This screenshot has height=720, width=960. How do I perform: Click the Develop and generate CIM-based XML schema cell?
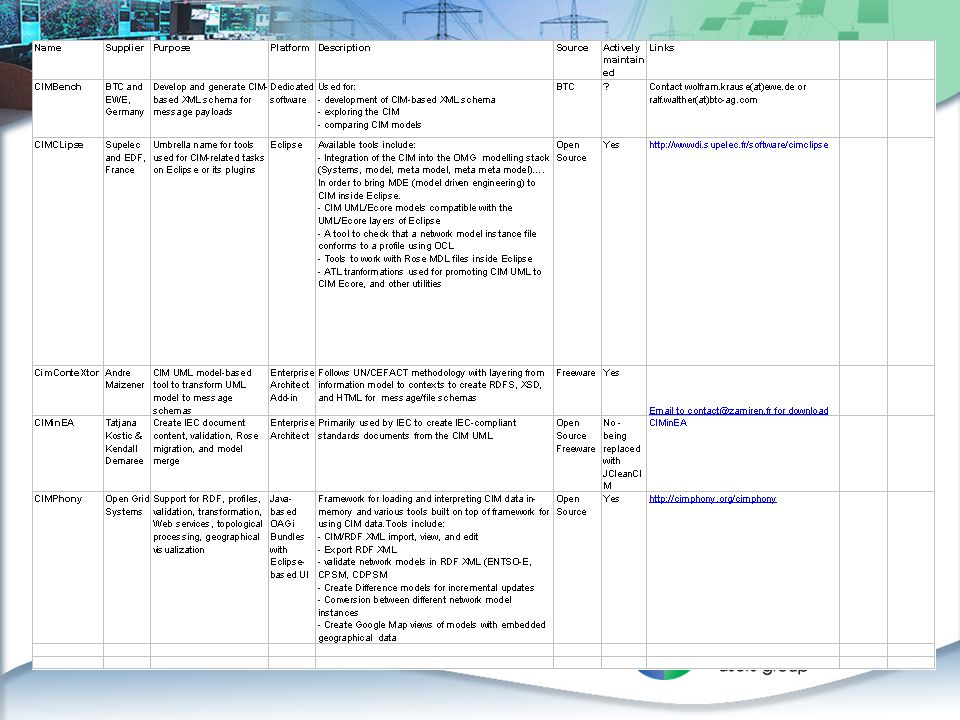pyautogui.click(x=209, y=108)
